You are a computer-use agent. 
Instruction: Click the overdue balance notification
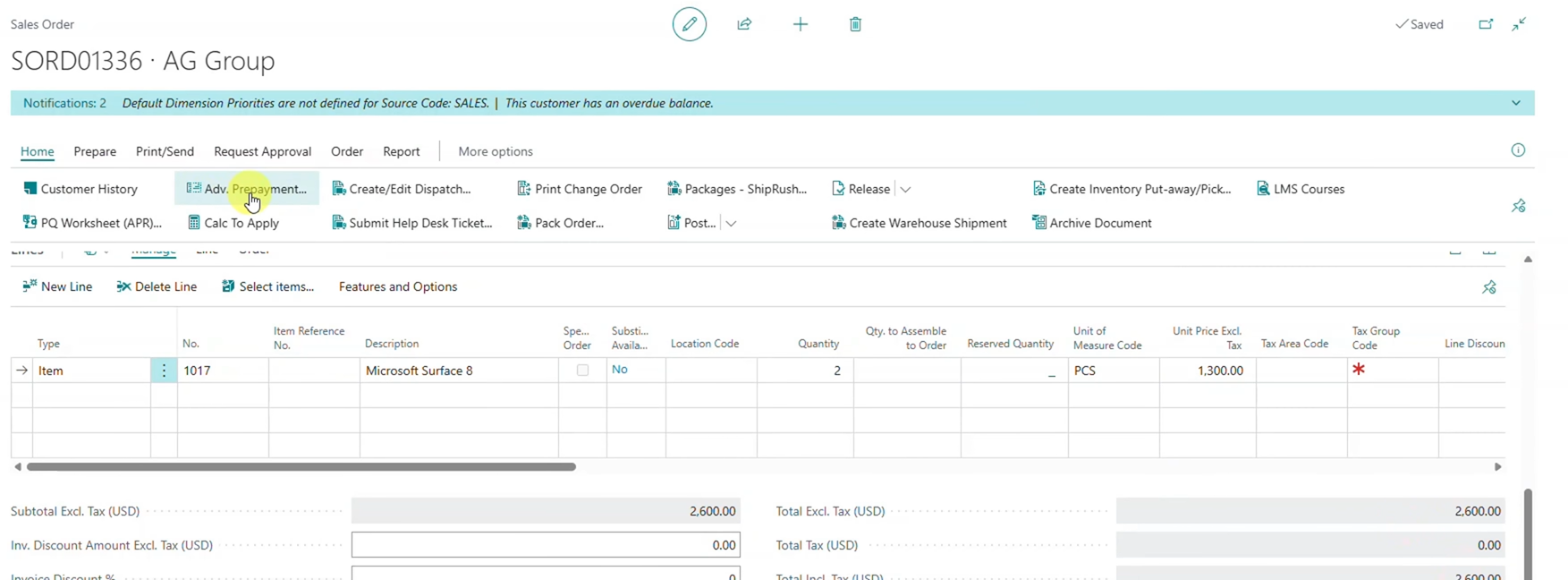609,103
